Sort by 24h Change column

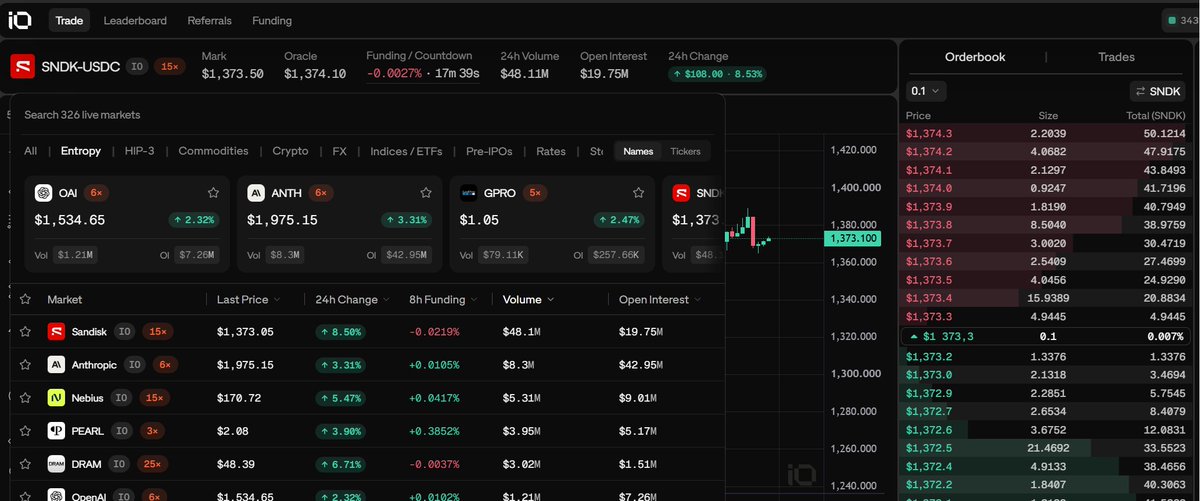pyautogui.click(x=353, y=299)
